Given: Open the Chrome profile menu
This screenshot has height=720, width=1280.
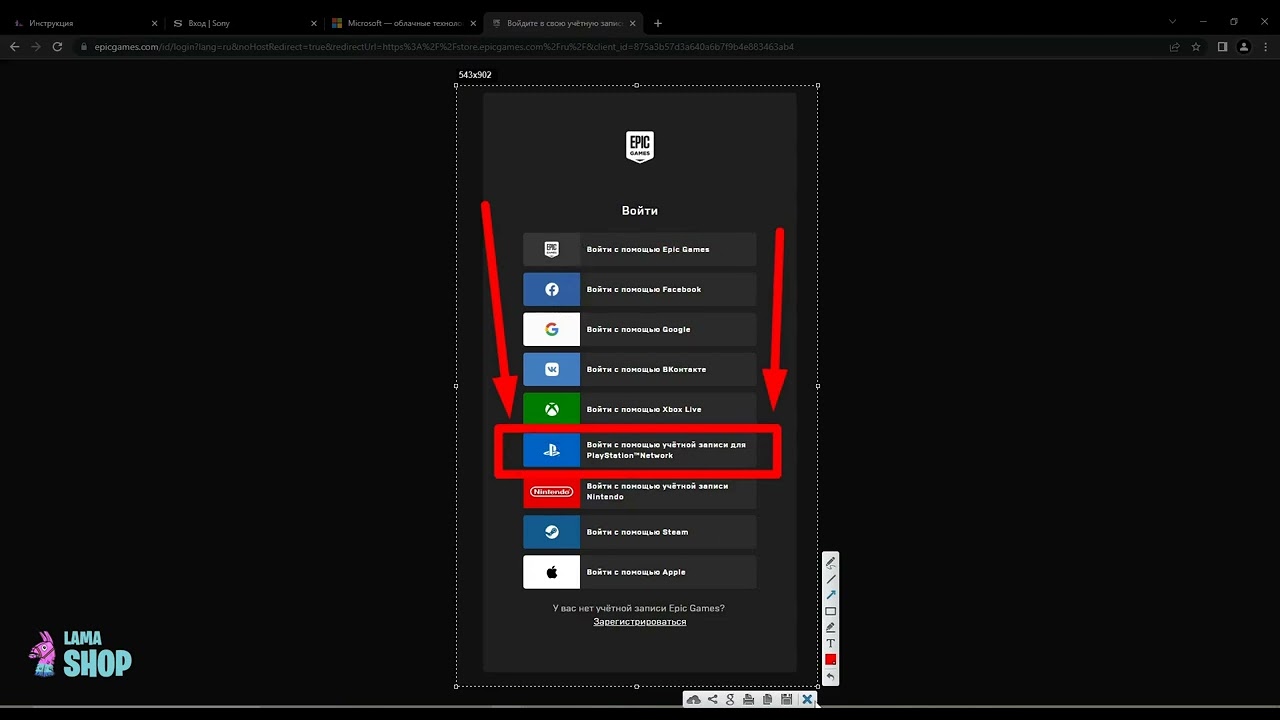Looking at the screenshot, I should pos(1244,47).
